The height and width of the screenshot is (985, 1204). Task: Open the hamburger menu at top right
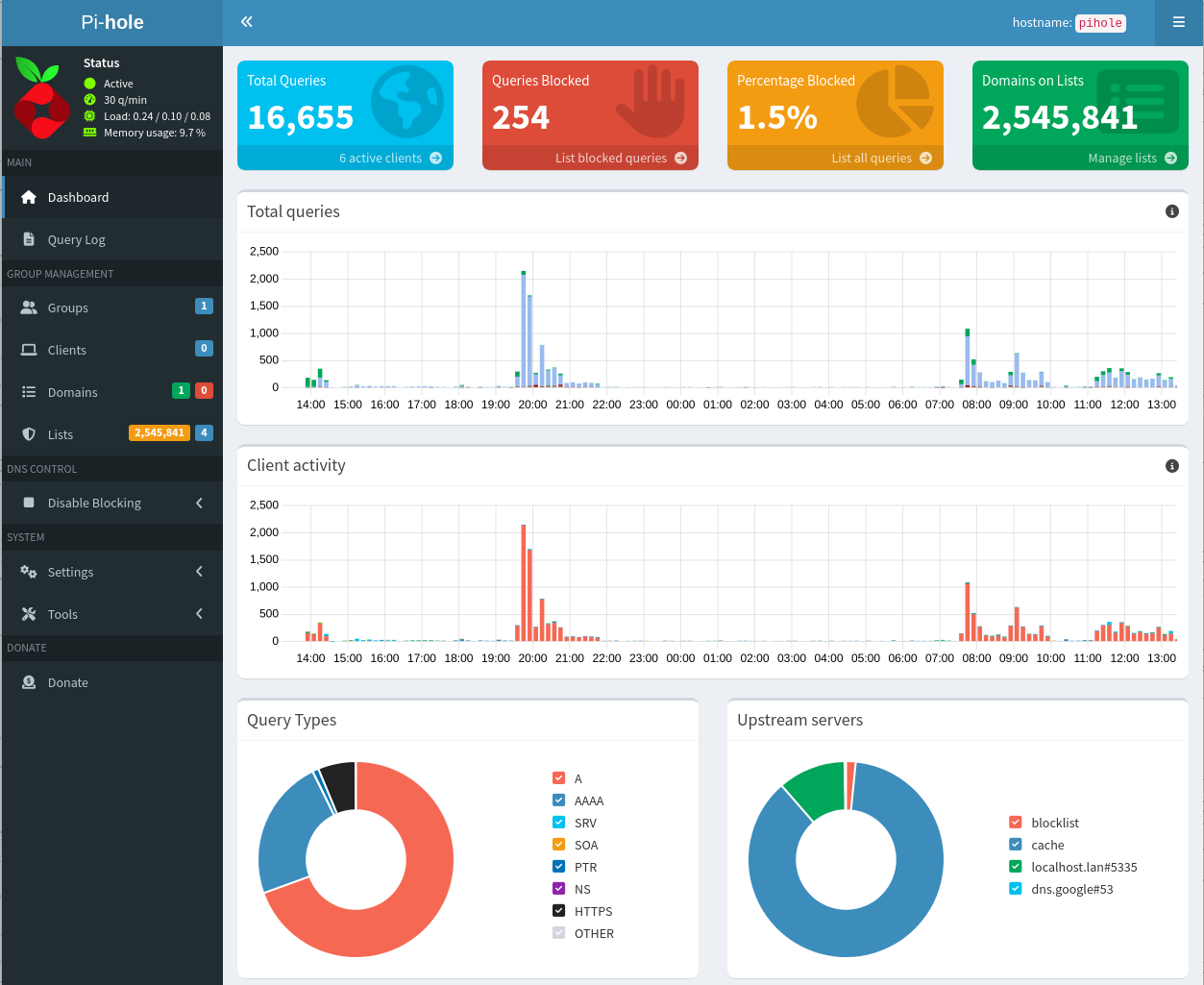click(1178, 22)
